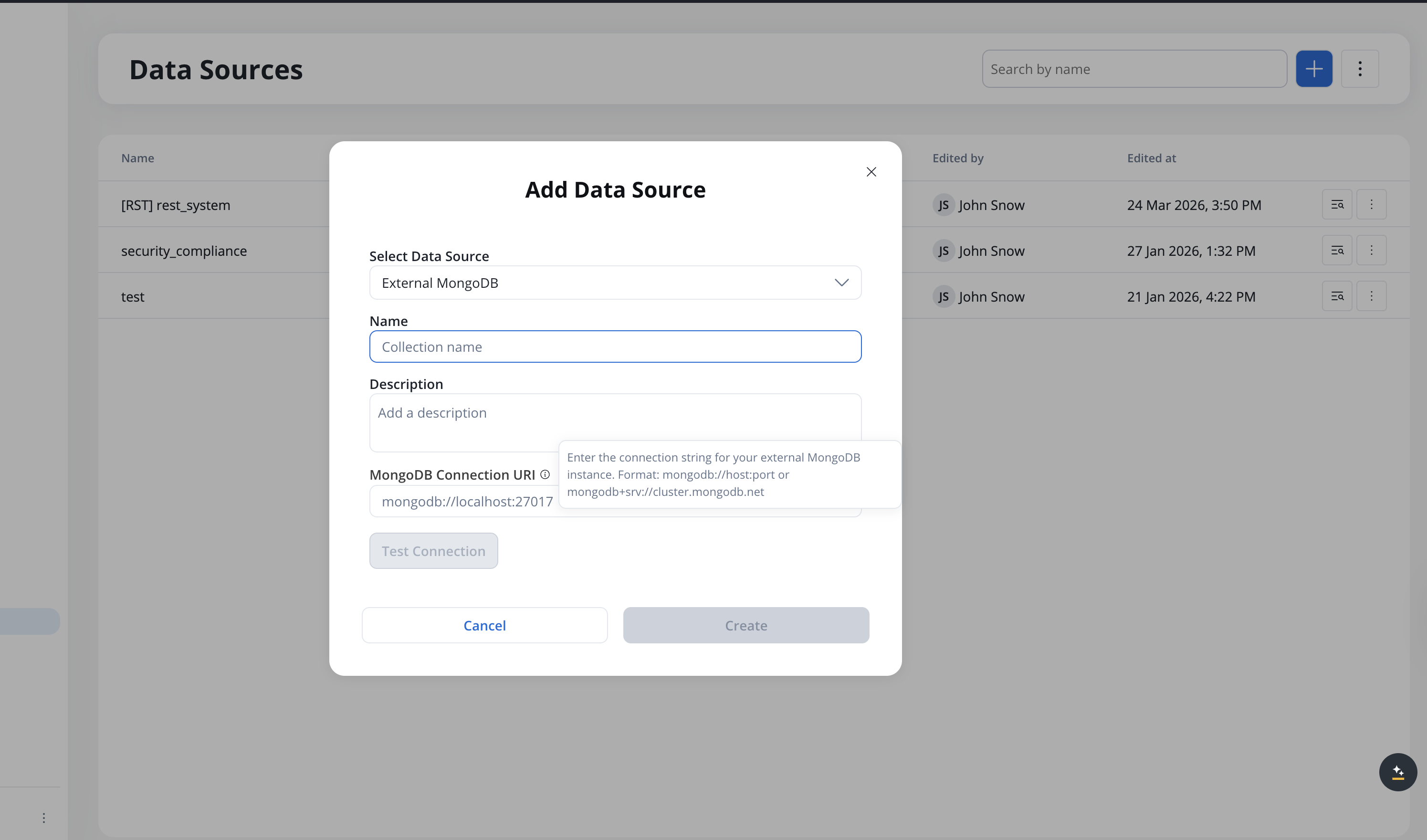Open three-dot menu for rest_system row
The height and width of the screenshot is (840, 1427).
(x=1371, y=204)
